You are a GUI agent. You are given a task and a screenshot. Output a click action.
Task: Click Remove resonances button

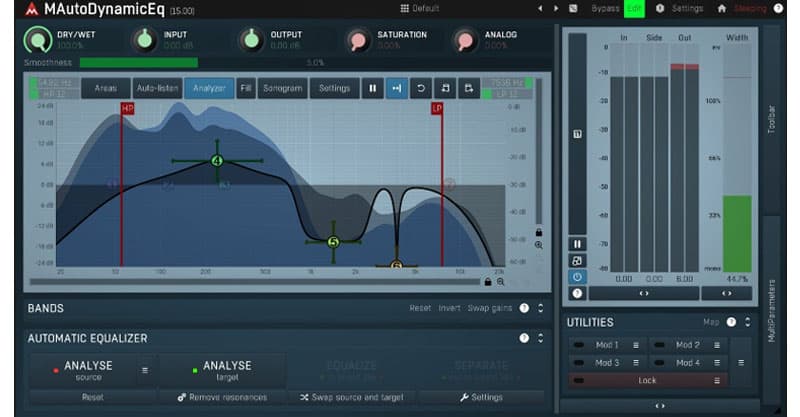pos(222,397)
